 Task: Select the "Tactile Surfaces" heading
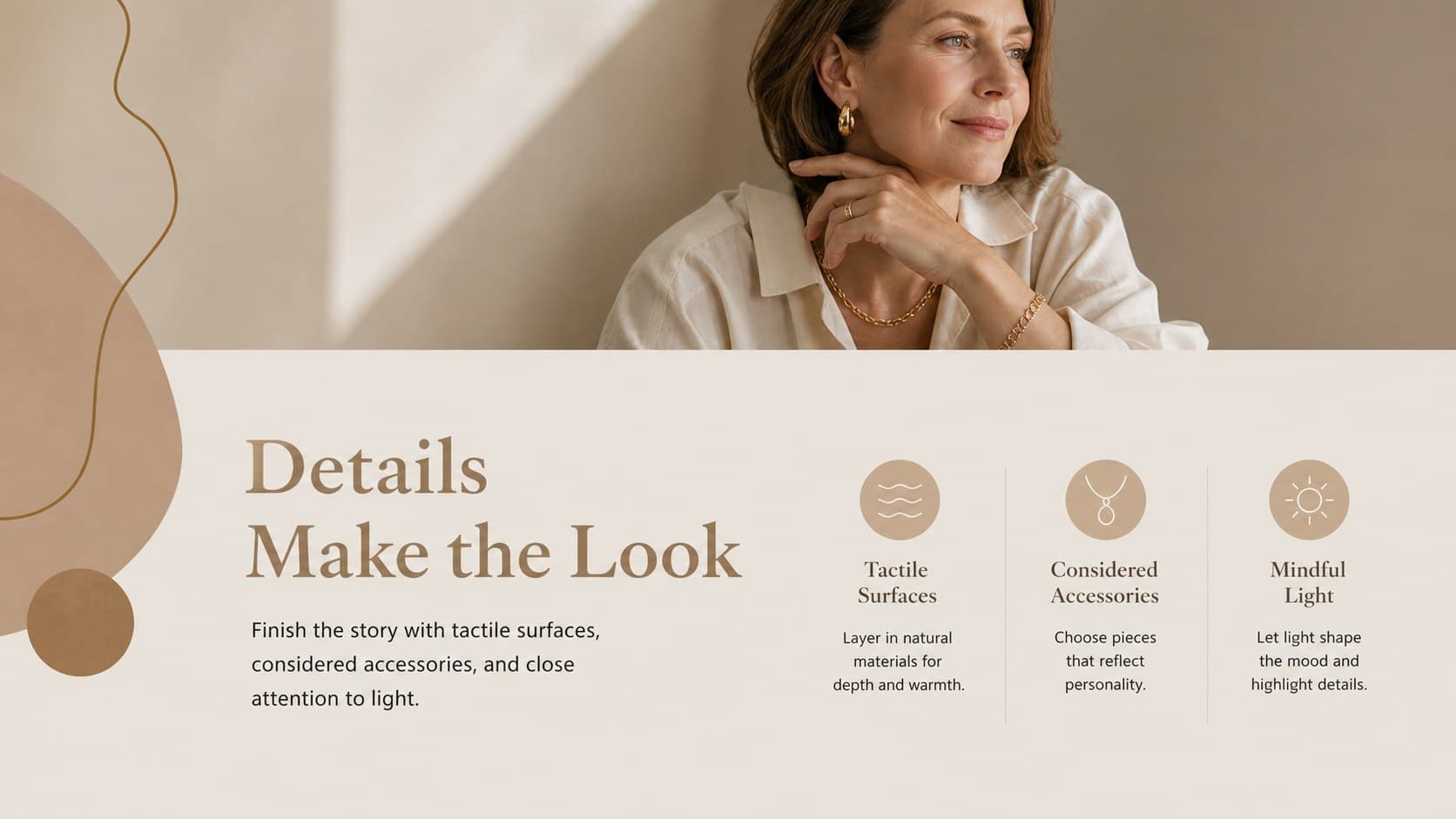coord(897,582)
